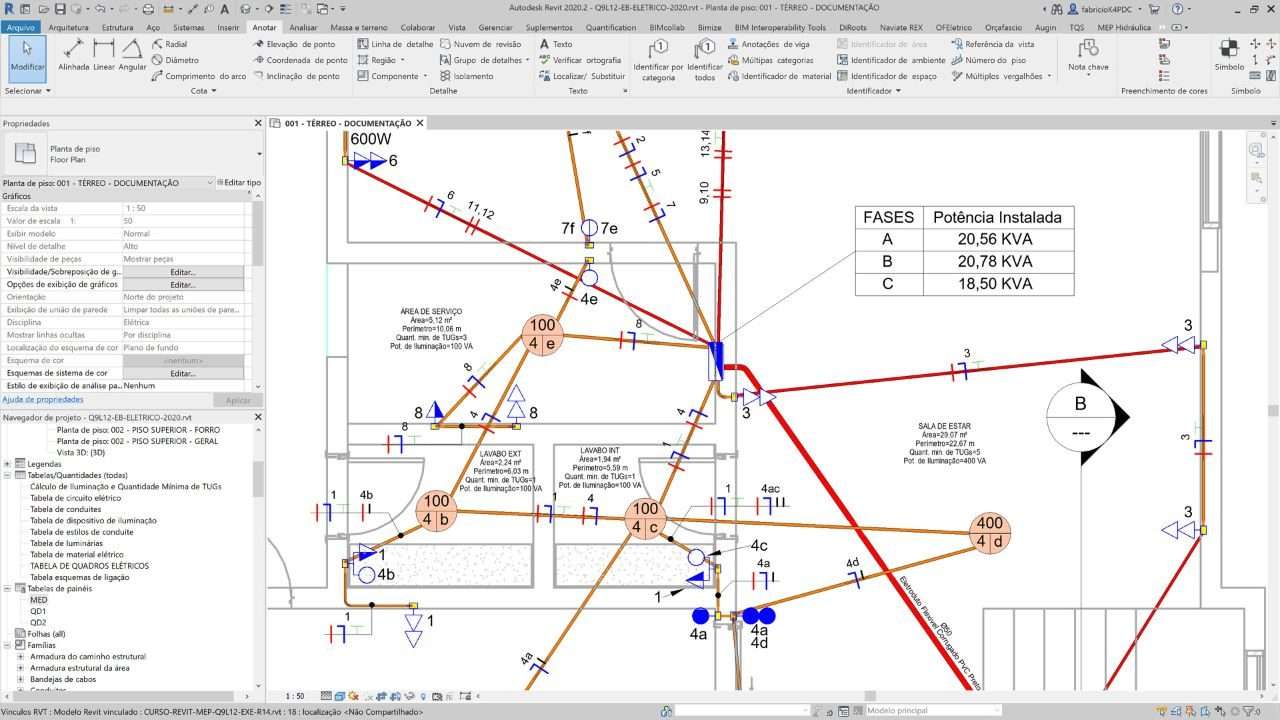
Task: Click Editar for Visibilidade/Sobreposição
Action: click(183, 272)
